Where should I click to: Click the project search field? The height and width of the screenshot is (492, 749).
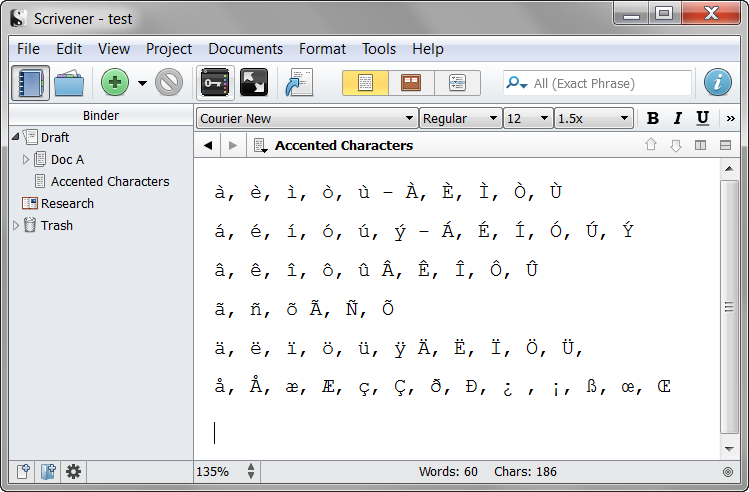pos(597,83)
